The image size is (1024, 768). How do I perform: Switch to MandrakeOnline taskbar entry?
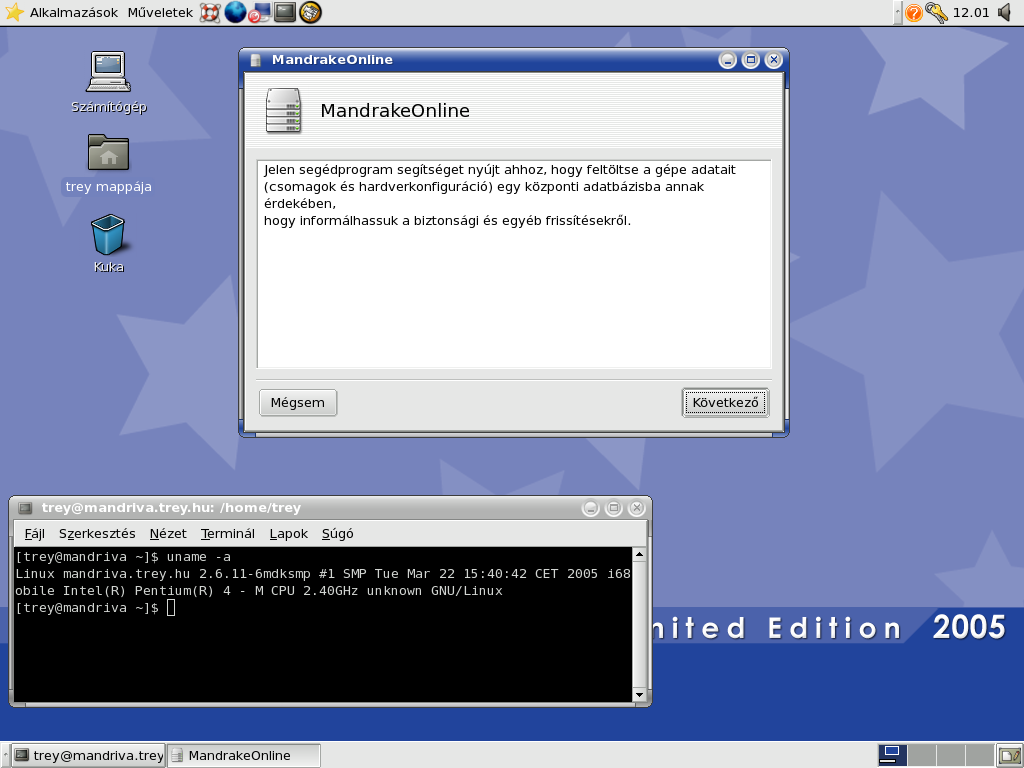[244, 756]
